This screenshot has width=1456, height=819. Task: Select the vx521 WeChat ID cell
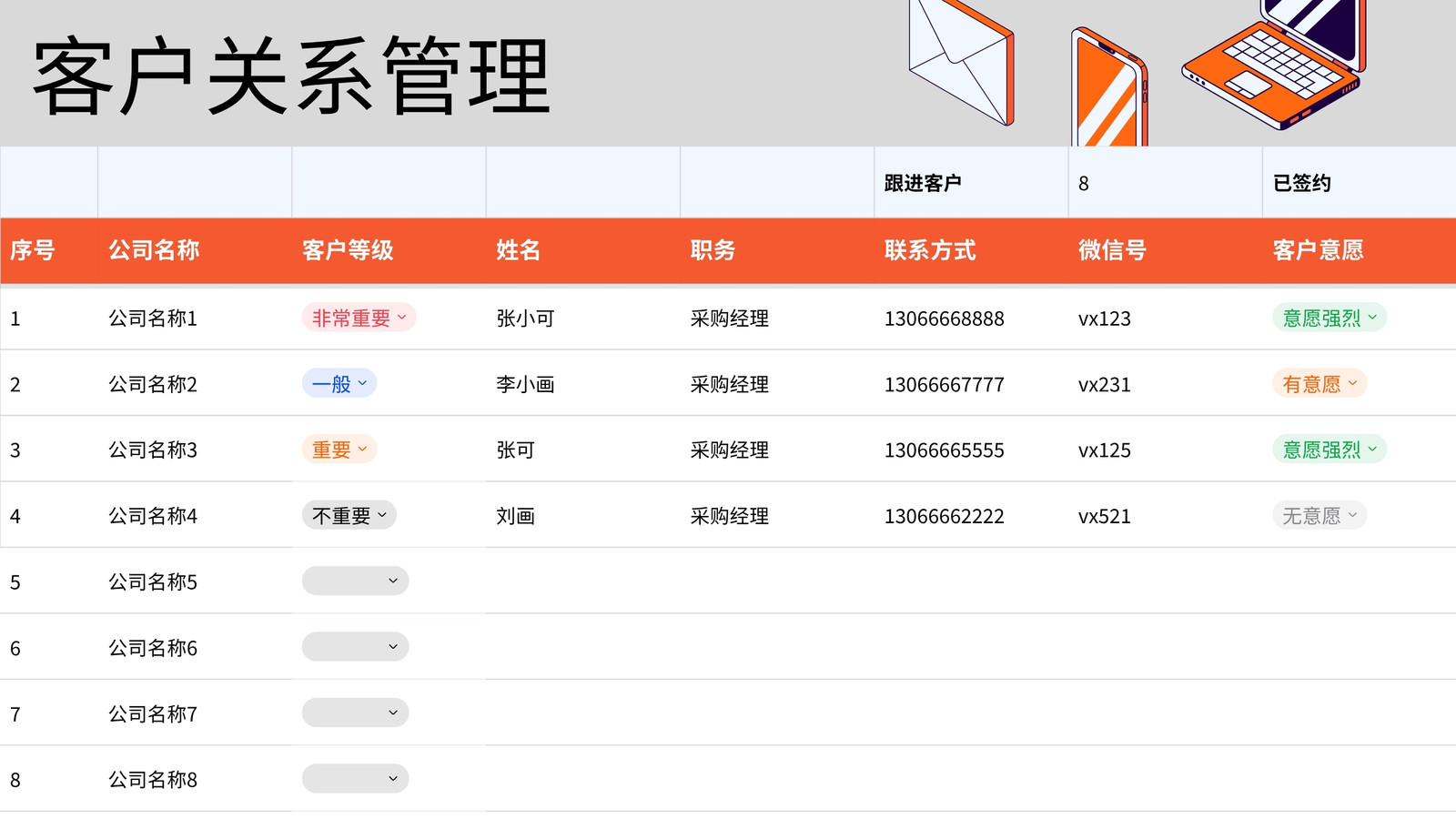point(1165,516)
